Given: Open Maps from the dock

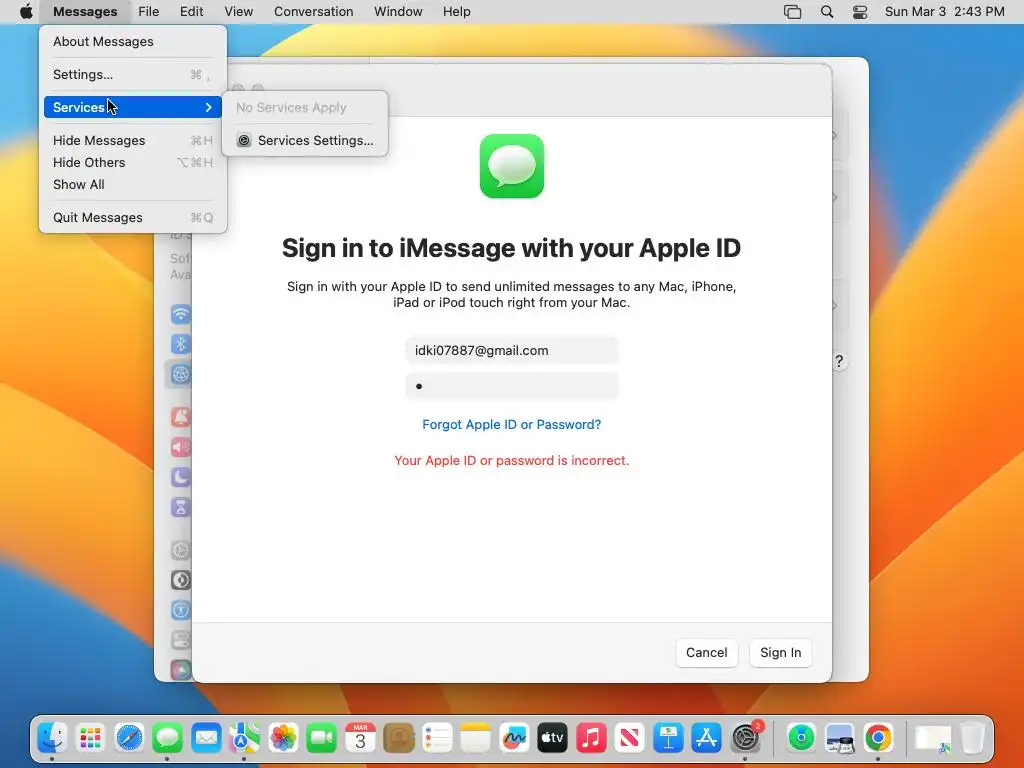Looking at the screenshot, I should click(x=244, y=738).
